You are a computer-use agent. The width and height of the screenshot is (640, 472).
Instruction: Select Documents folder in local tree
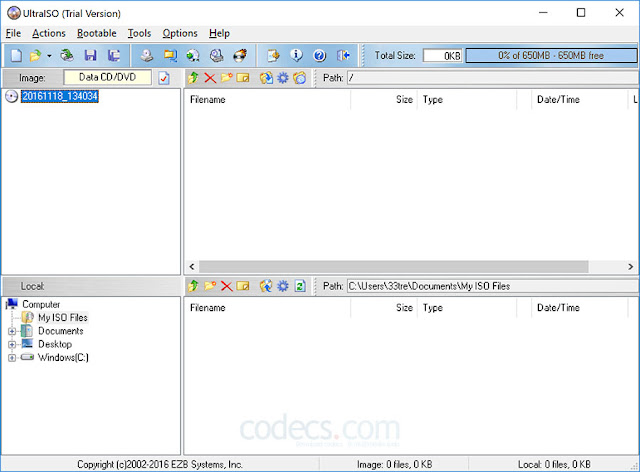61,331
